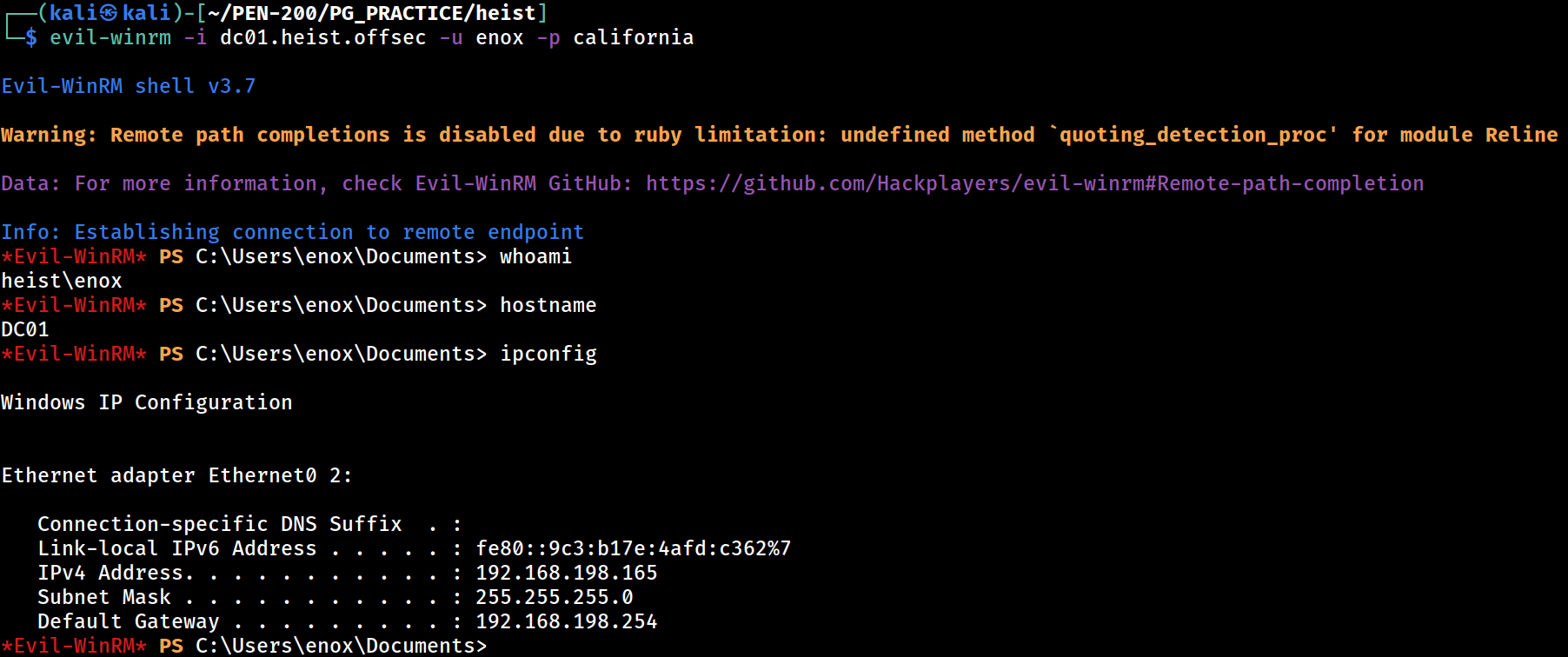Select the DC01 output text
This screenshot has width=1568, height=657.
tap(25, 329)
